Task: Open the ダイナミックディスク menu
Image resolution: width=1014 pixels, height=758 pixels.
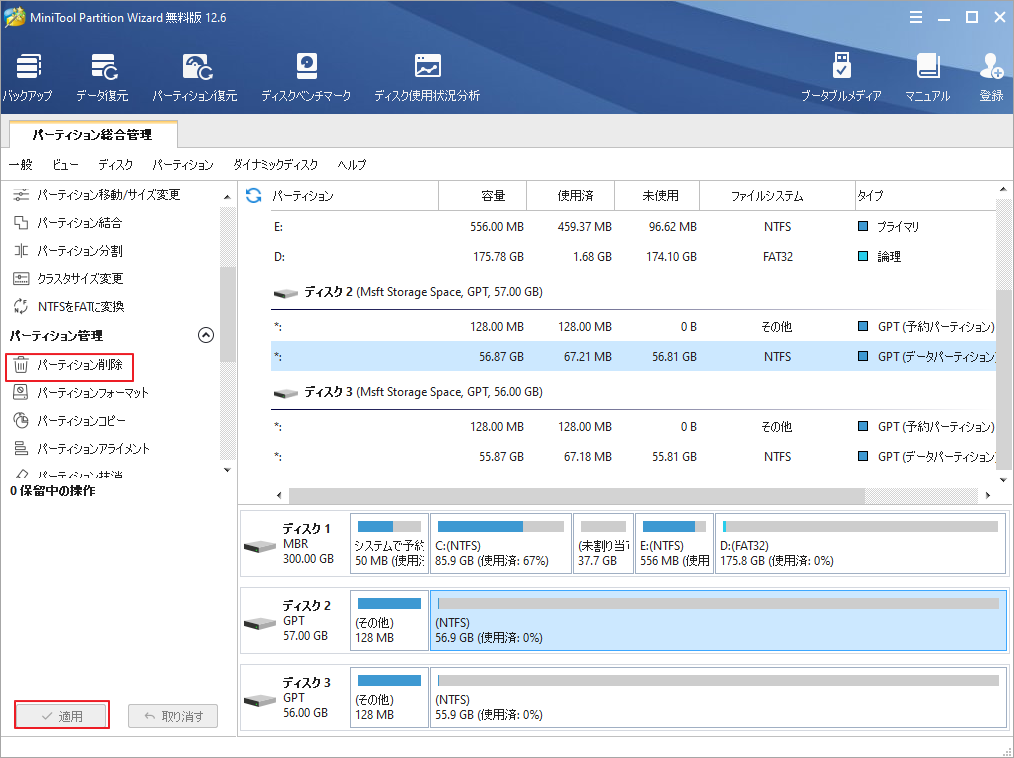Action: point(275,165)
